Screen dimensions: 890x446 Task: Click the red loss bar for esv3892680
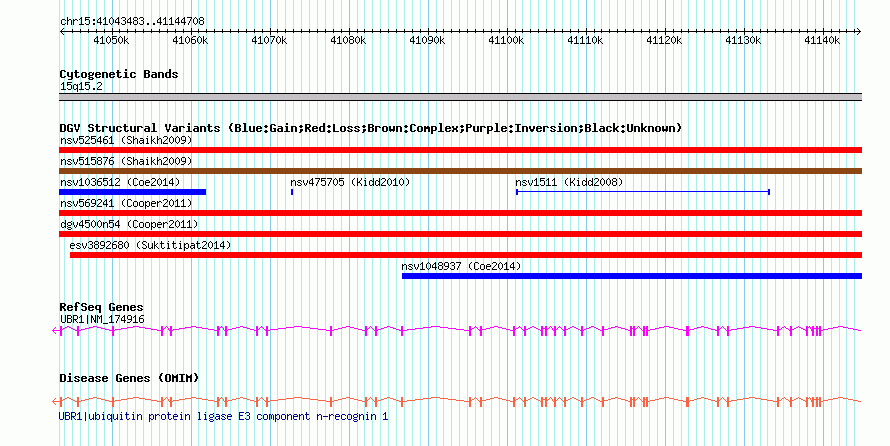point(466,255)
